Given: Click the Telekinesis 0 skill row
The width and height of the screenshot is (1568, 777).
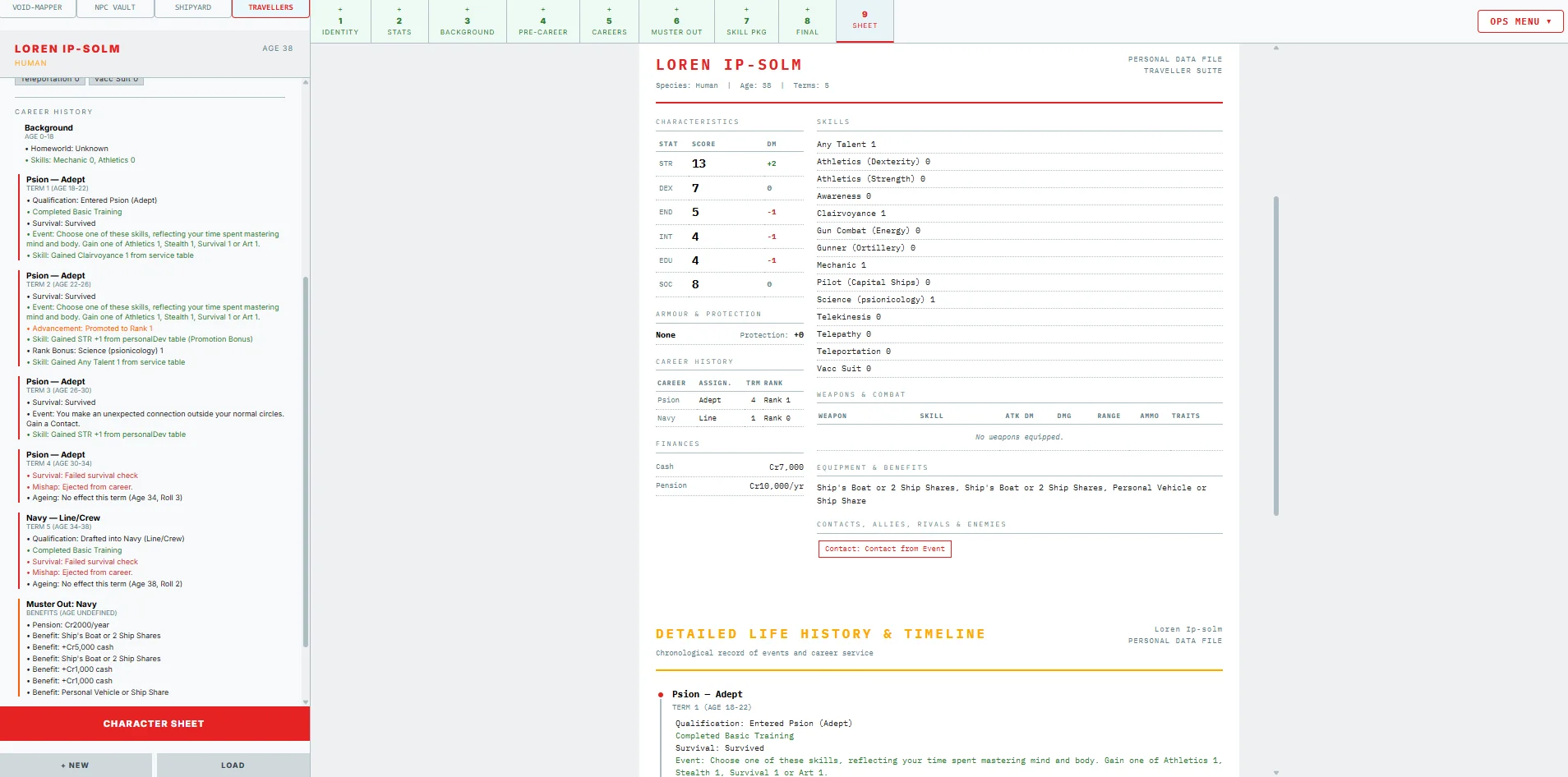Looking at the screenshot, I should tap(1019, 317).
